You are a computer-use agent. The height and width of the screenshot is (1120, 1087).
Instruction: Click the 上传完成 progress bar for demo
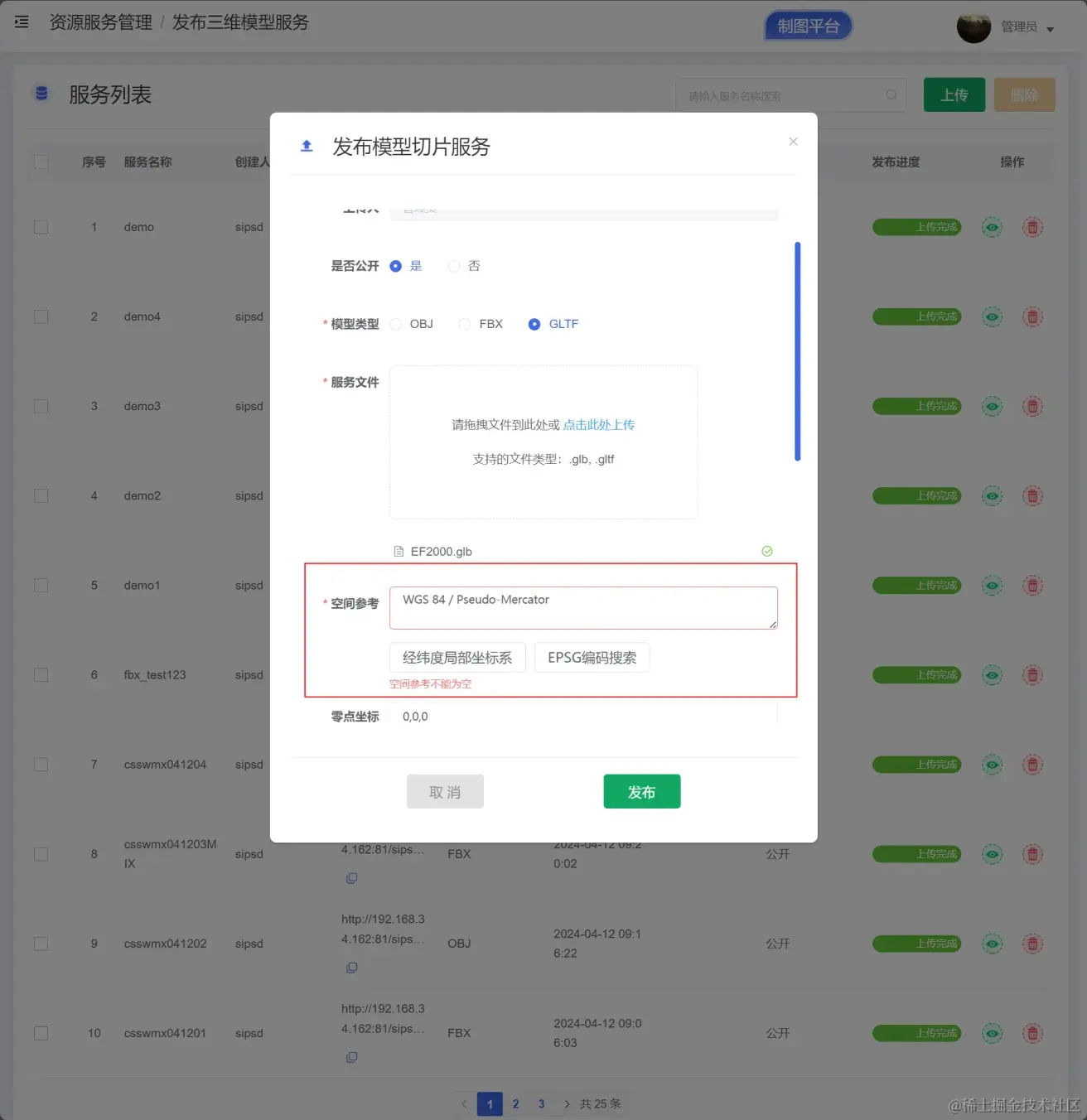[x=917, y=227]
